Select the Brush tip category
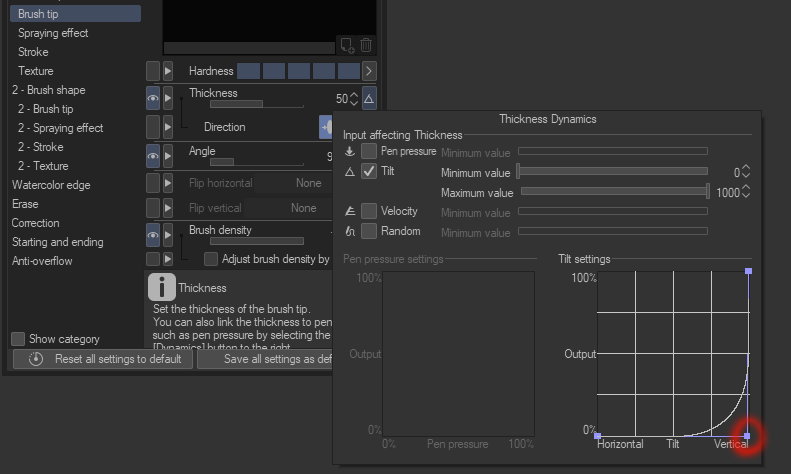 (x=75, y=14)
